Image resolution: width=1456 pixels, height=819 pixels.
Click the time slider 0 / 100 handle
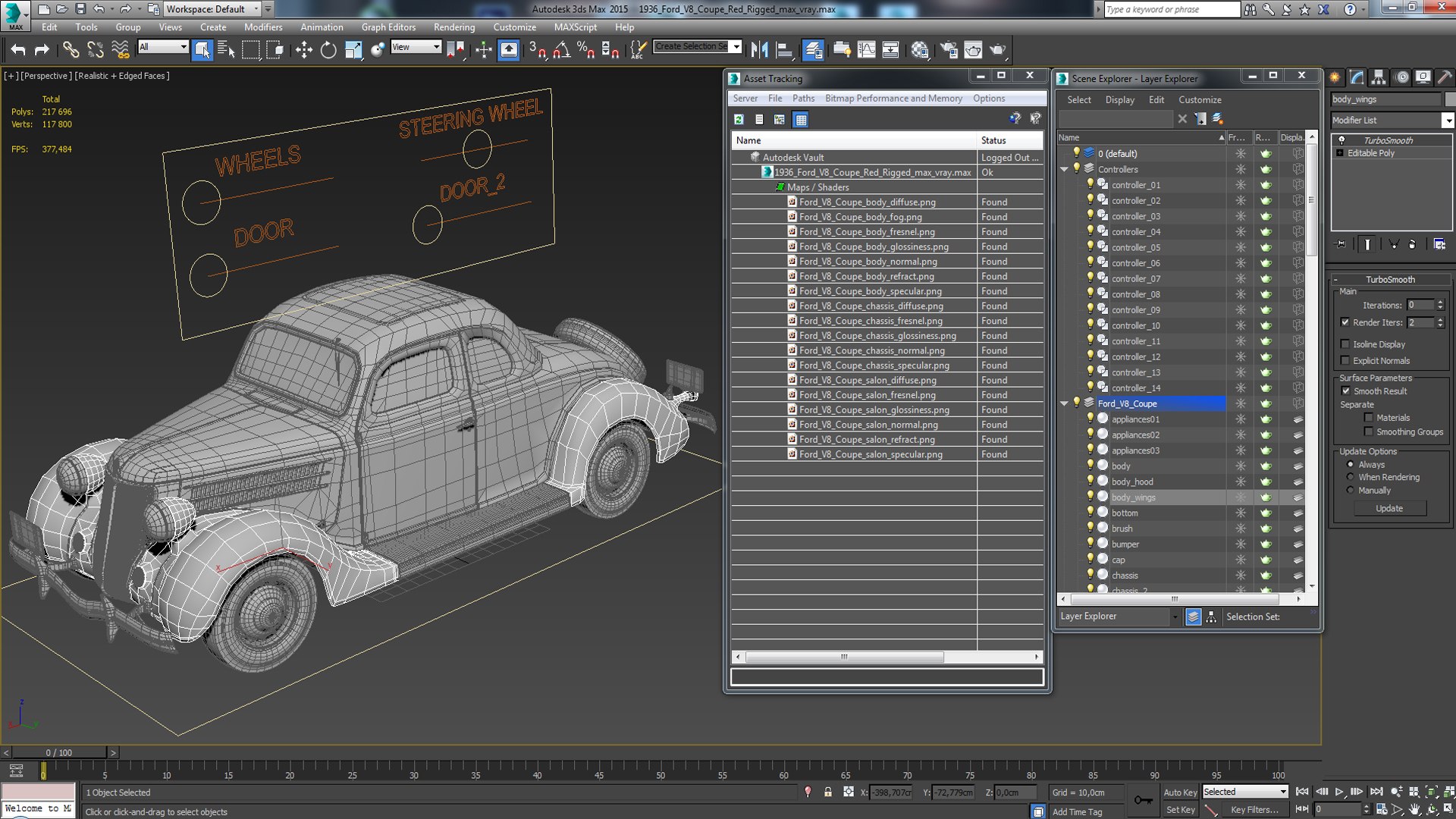click(59, 753)
